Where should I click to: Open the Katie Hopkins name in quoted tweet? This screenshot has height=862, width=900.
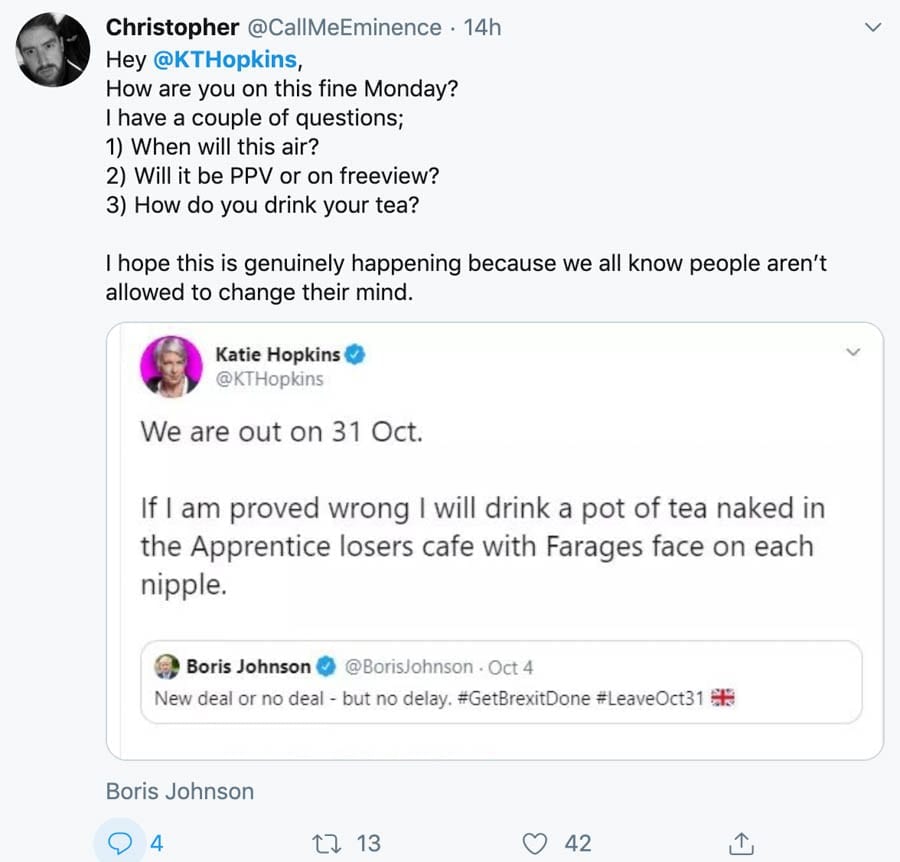[278, 354]
